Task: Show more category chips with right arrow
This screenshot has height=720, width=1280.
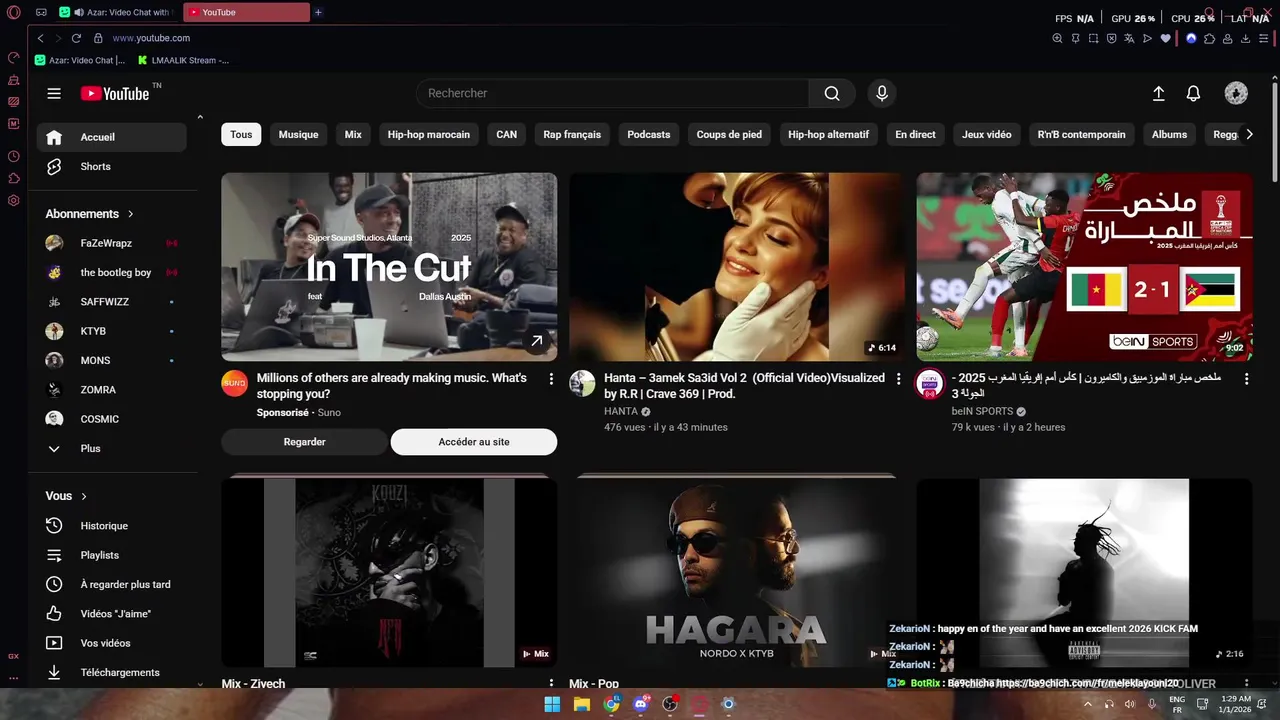Action: click(1248, 134)
